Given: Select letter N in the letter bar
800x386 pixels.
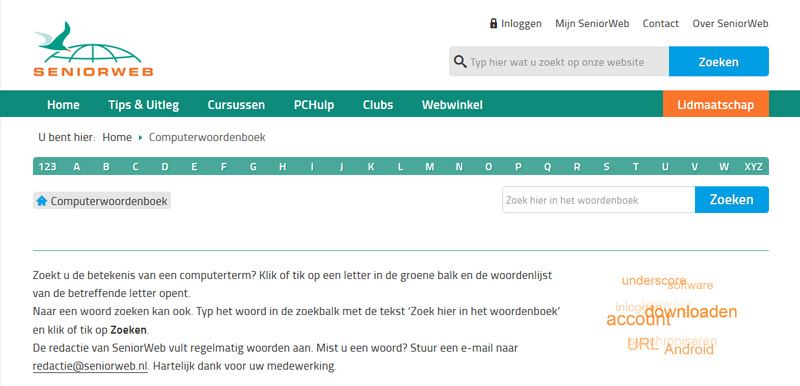Looking at the screenshot, I should point(459,167).
